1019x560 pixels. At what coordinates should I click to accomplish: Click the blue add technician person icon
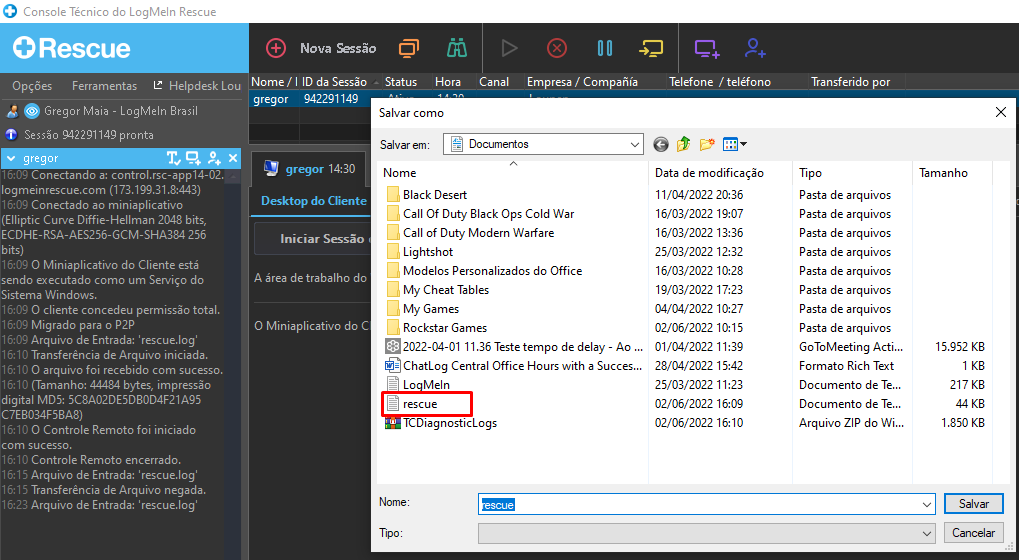click(x=755, y=48)
